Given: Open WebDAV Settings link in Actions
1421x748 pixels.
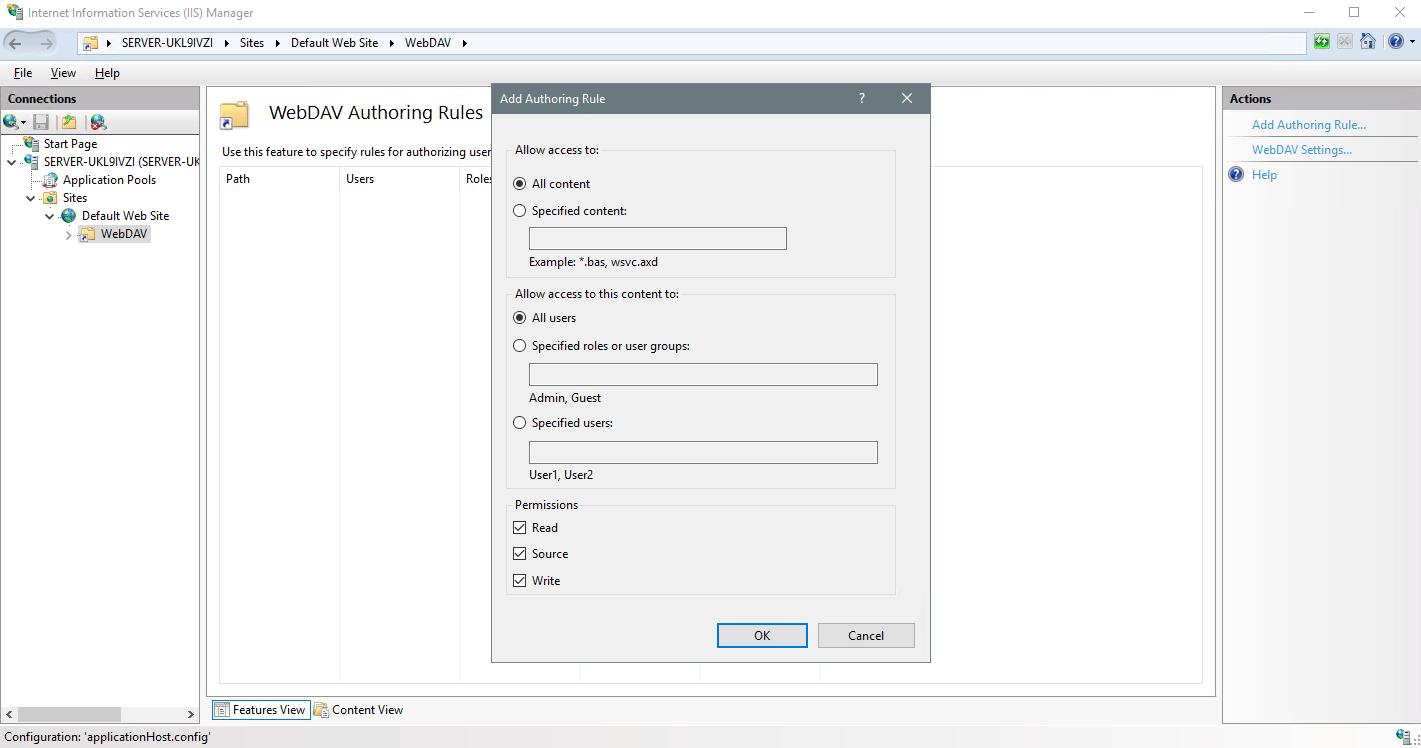Looking at the screenshot, I should tap(1301, 150).
